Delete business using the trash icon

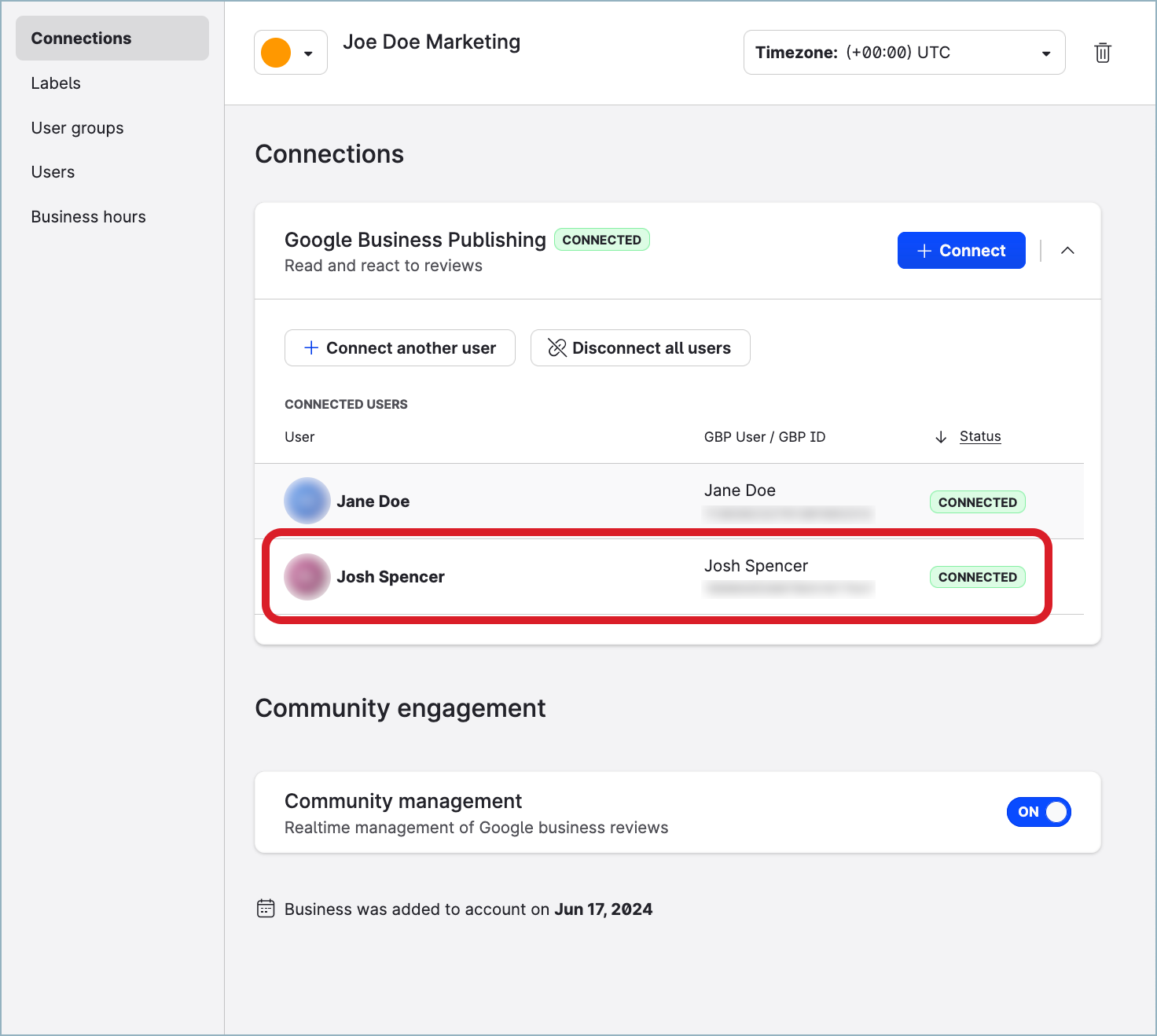tap(1102, 53)
